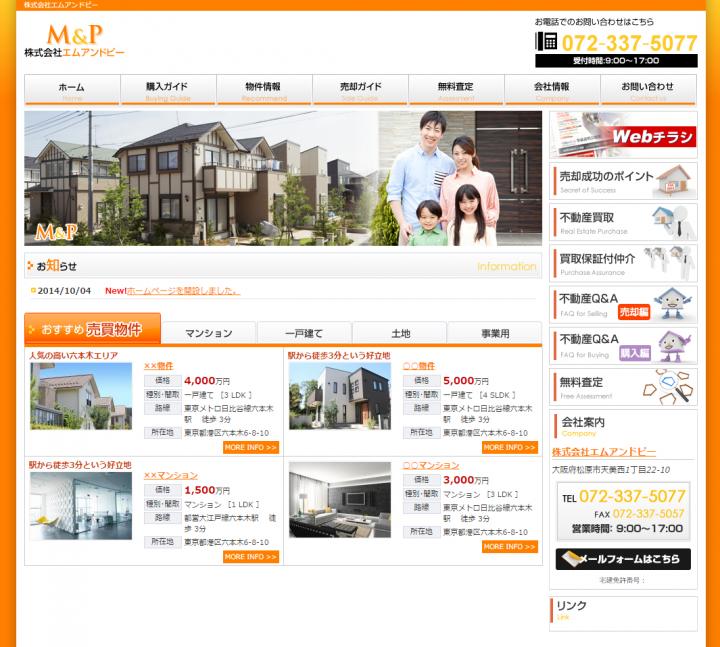Switch to the マンション tab
The height and width of the screenshot is (647, 720).
(209, 333)
